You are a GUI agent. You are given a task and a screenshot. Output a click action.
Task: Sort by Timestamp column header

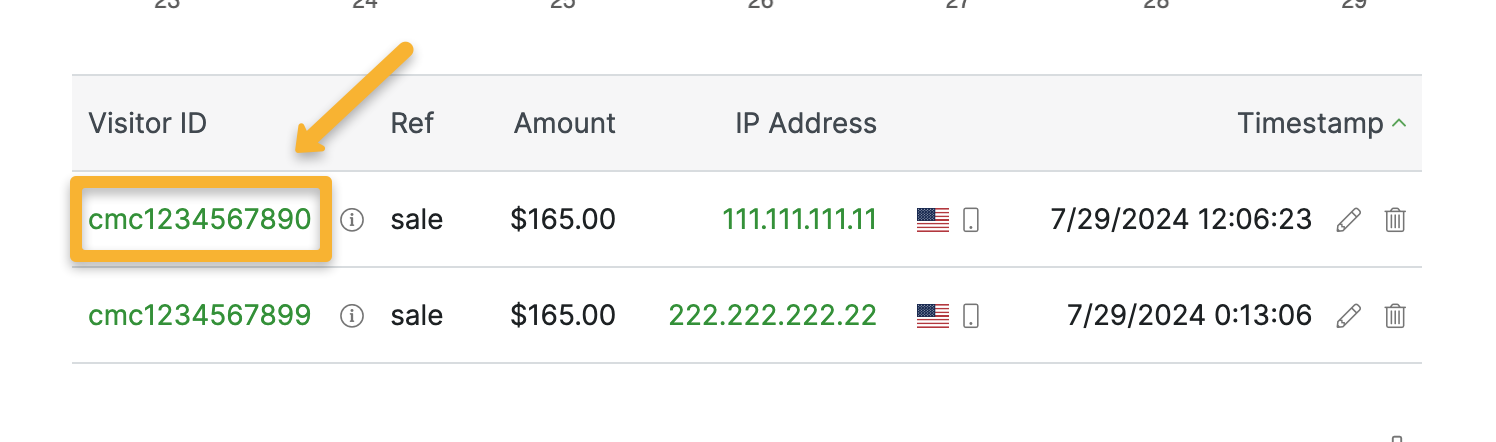[x=1309, y=124]
